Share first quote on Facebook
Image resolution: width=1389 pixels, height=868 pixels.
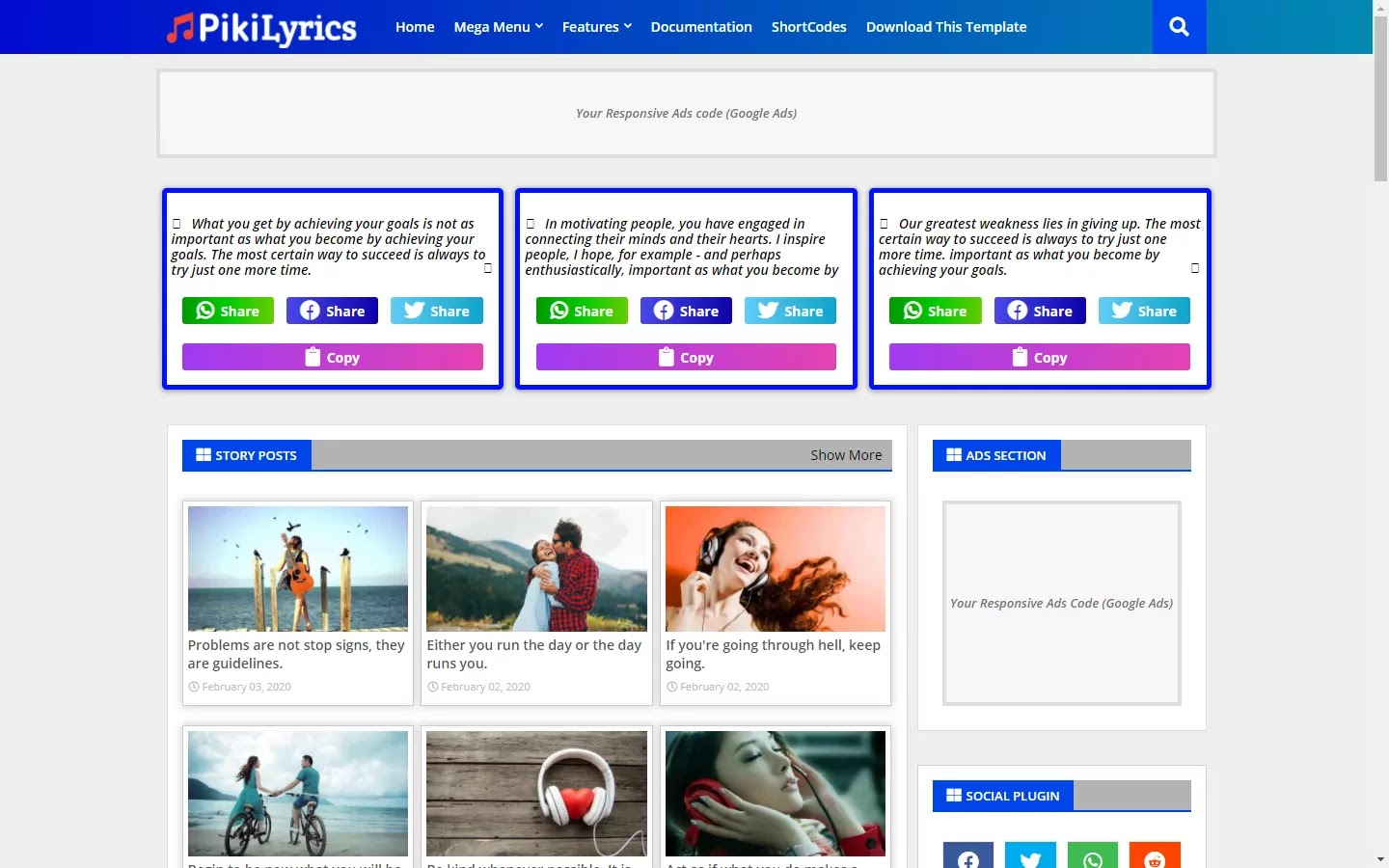tap(332, 311)
